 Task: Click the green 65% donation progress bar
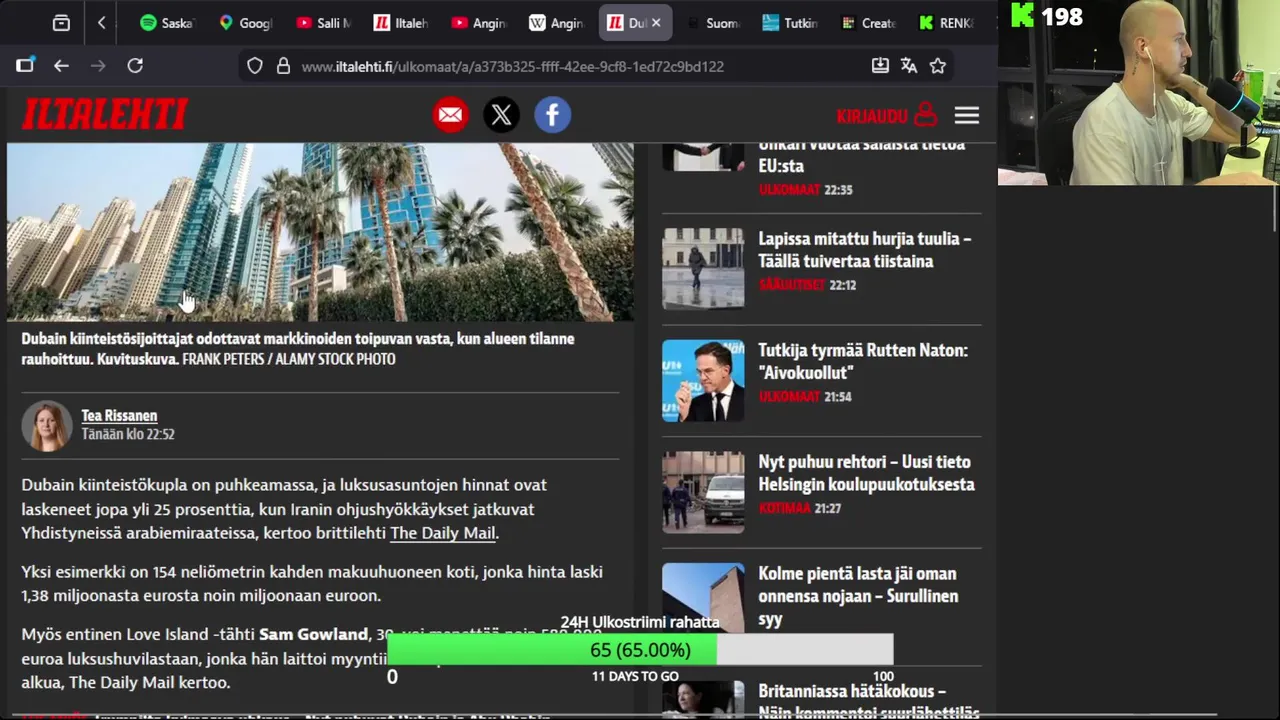click(x=552, y=650)
